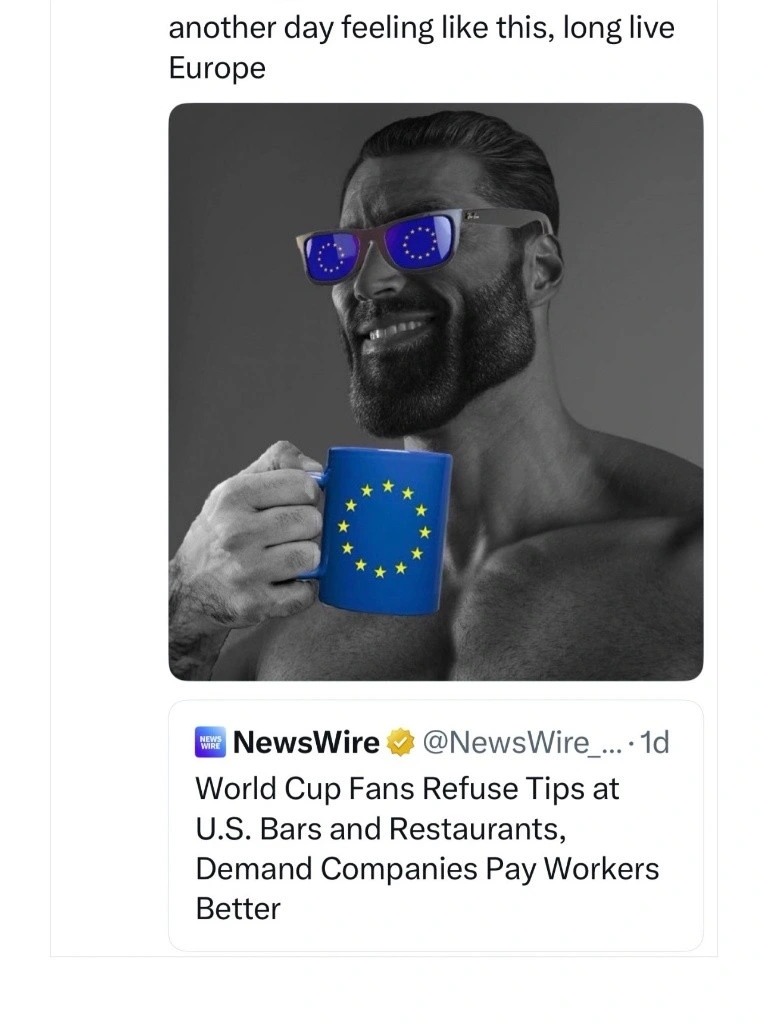Click the left EU-flag sunglasses lens
768x1024 pixels.
pyautogui.click(x=334, y=256)
